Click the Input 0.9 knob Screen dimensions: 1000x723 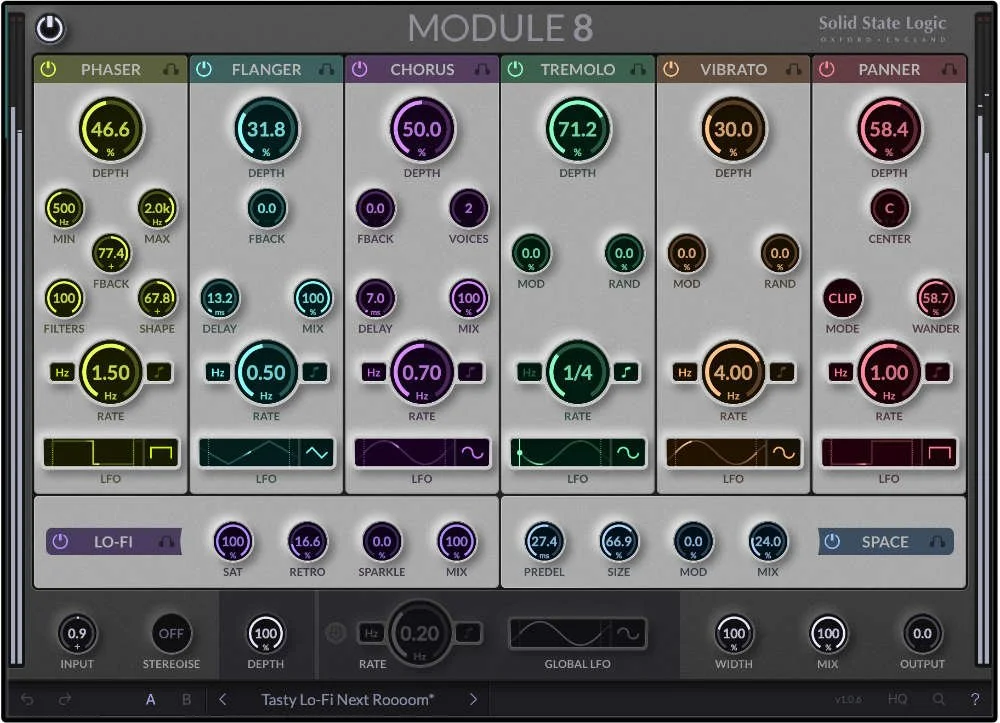(x=77, y=633)
